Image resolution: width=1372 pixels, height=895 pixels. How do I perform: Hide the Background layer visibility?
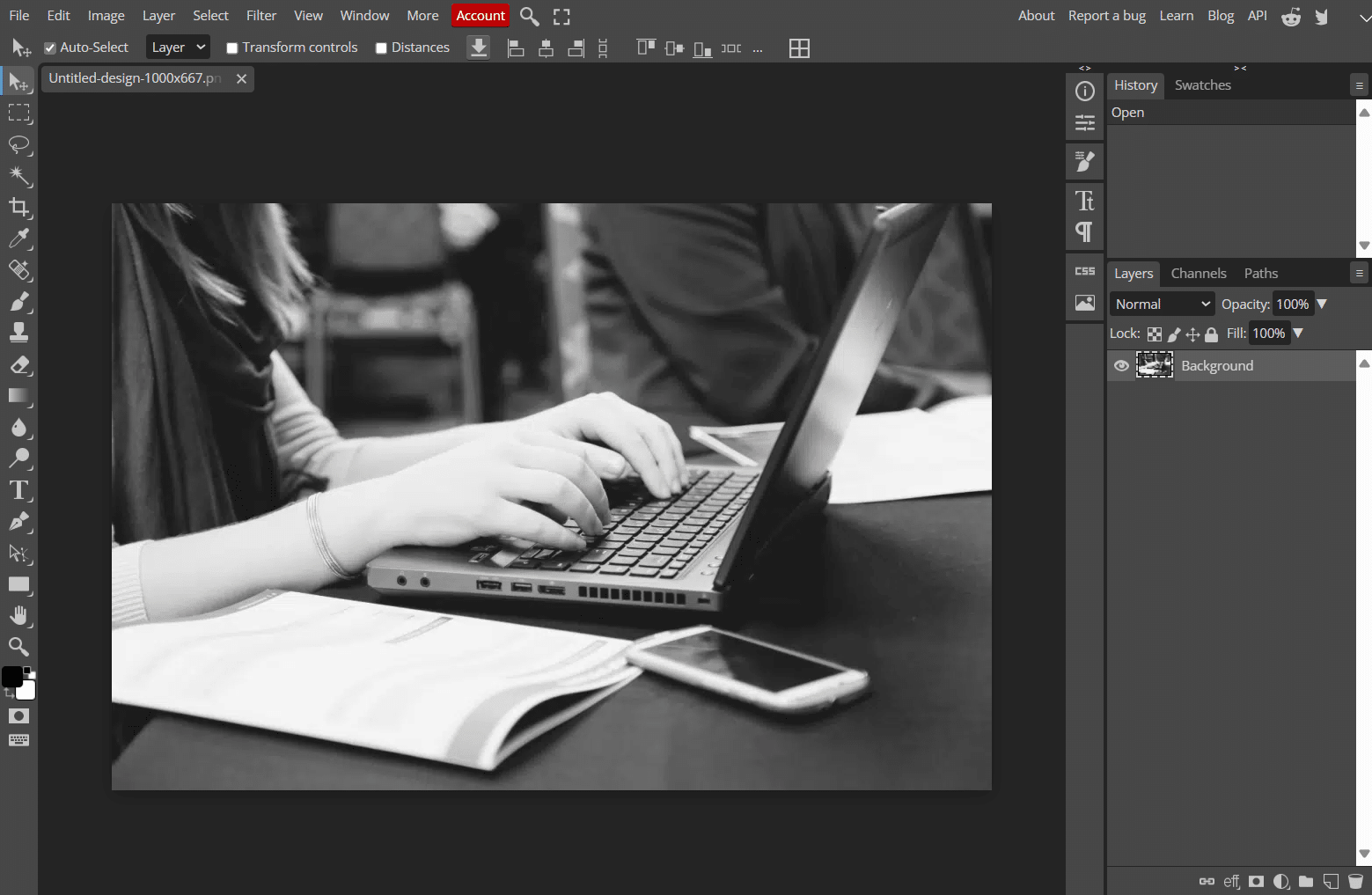pos(1120,365)
